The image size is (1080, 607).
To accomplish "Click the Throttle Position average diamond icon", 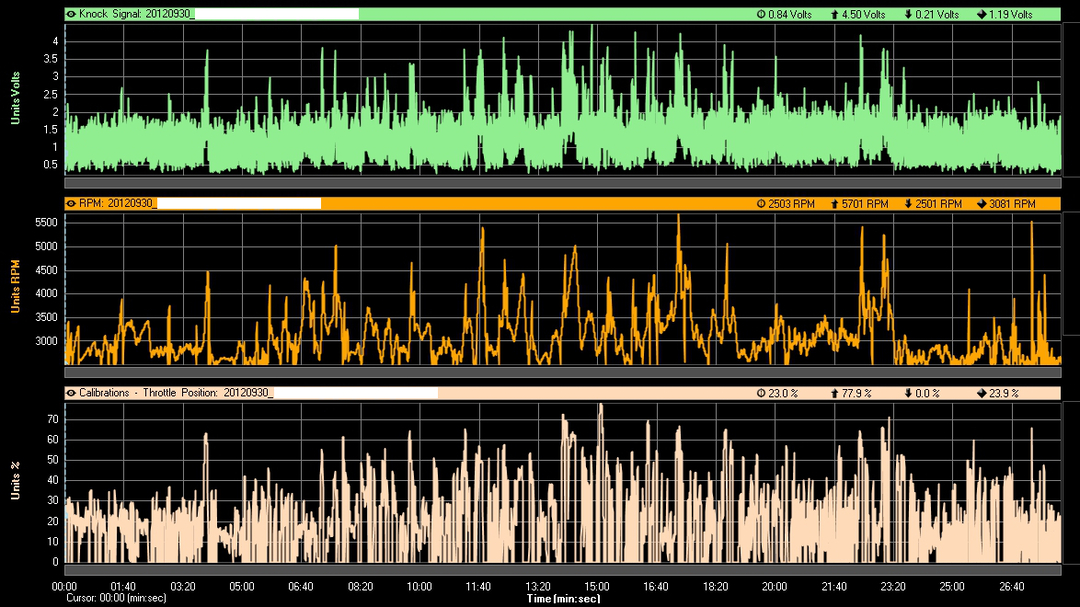I will [x=980, y=393].
